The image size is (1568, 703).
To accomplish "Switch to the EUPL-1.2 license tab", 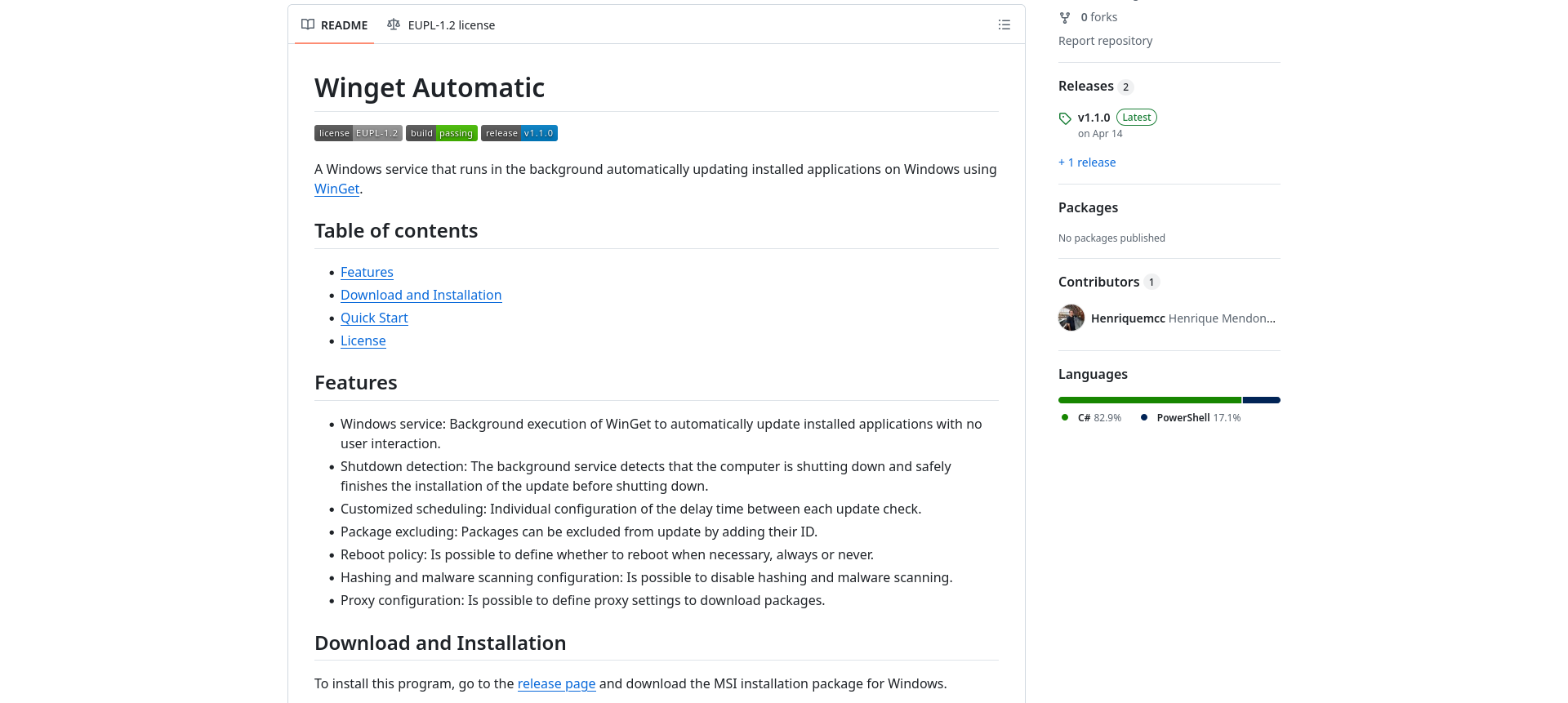I will point(441,25).
